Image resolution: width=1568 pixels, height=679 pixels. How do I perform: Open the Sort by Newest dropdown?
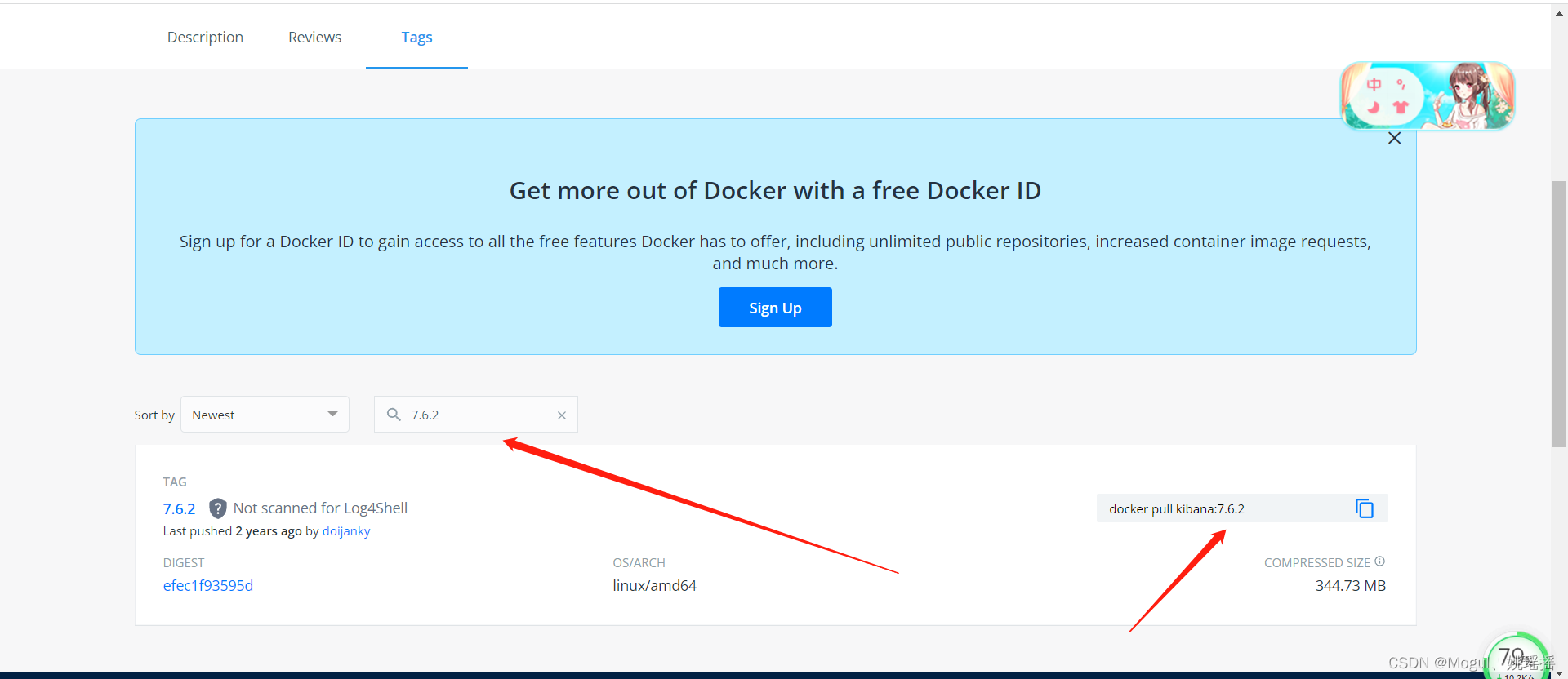265,415
